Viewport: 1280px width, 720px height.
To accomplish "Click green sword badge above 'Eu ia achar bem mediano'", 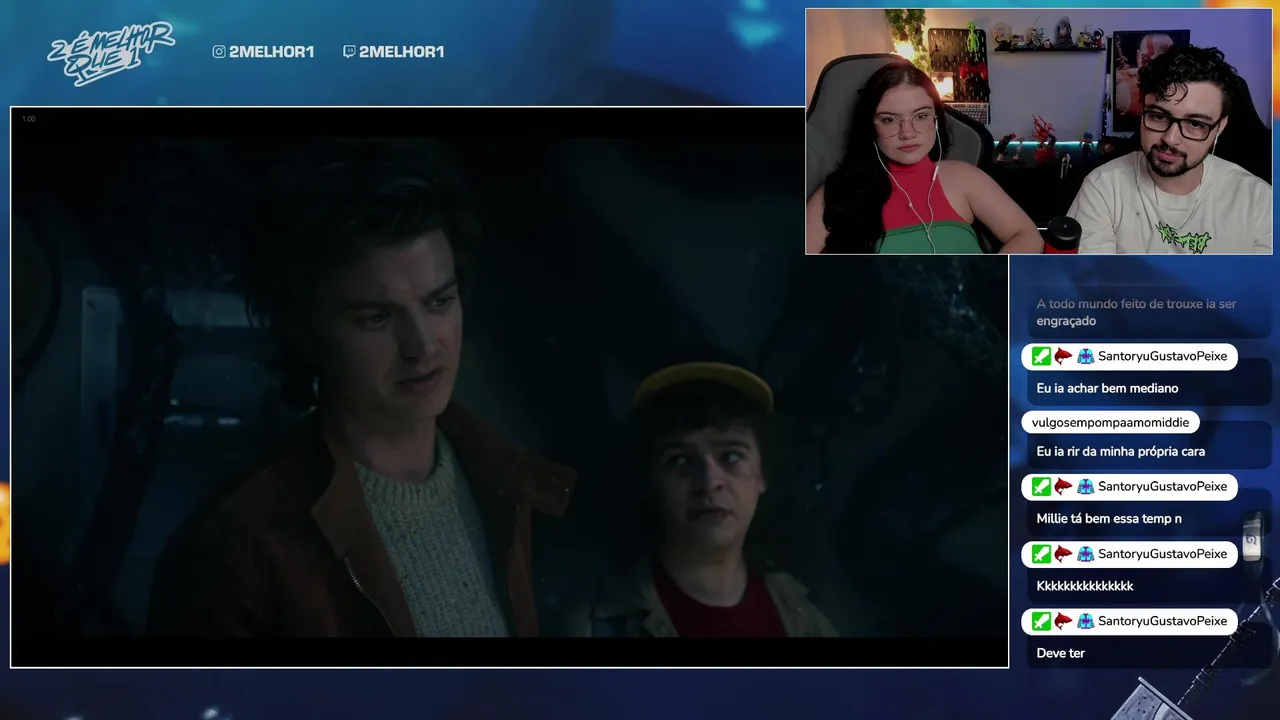I will pos(1041,357).
